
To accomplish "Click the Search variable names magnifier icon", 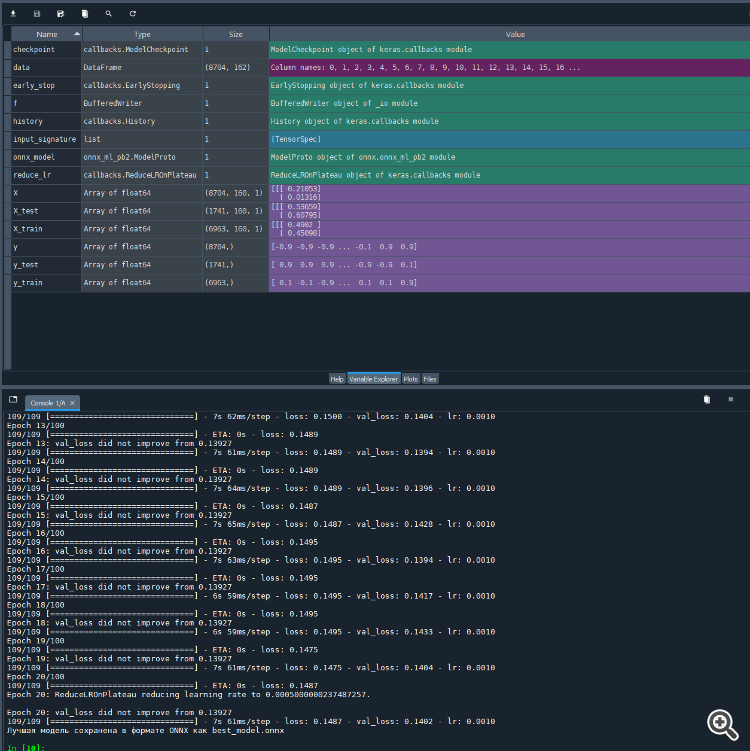I will click(109, 14).
